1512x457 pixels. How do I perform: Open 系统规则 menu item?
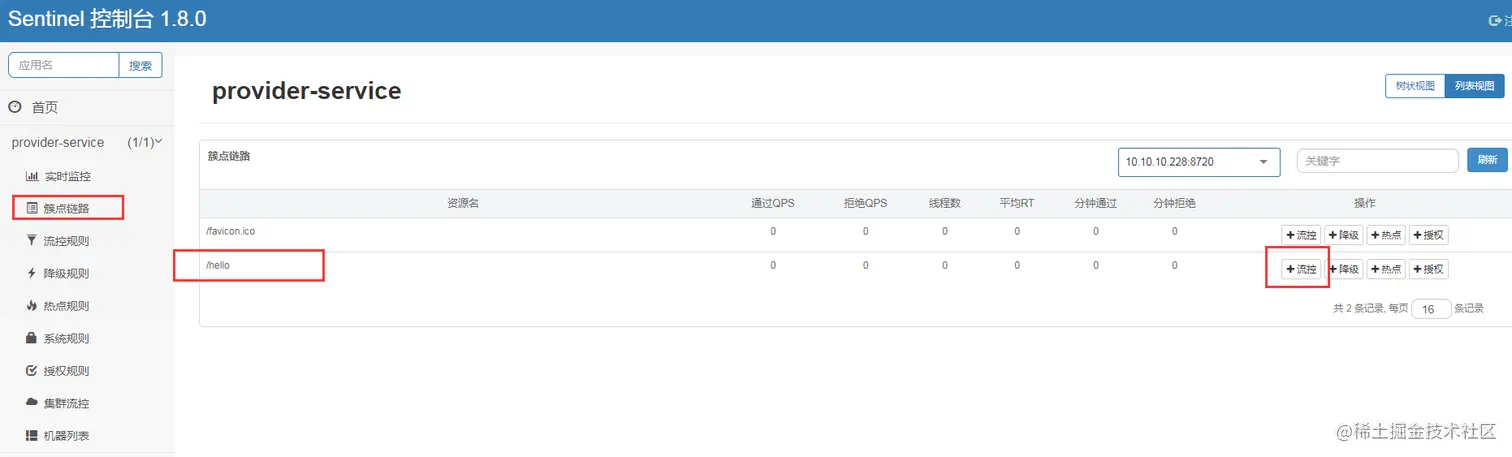(67, 338)
